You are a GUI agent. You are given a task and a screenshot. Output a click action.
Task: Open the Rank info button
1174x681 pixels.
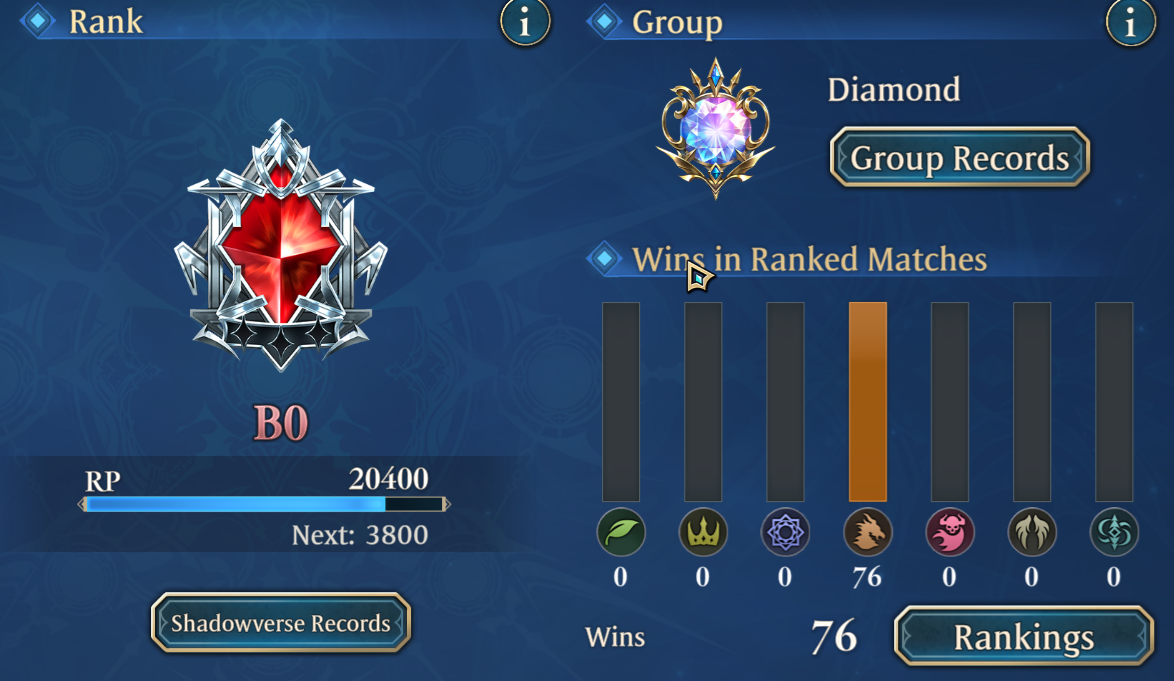[x=525, y=22]
